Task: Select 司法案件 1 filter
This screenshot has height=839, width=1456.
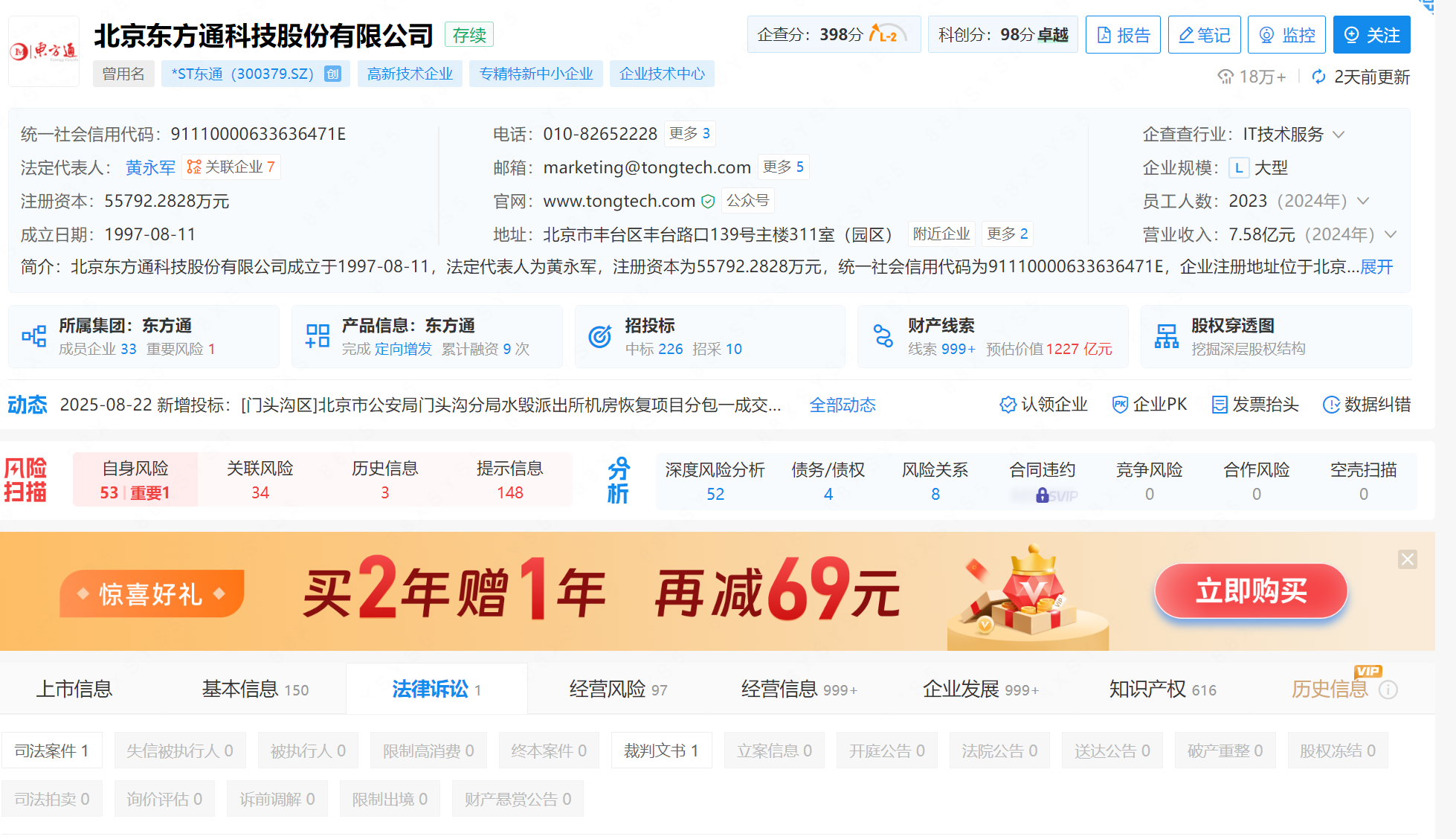Action: 52,750
